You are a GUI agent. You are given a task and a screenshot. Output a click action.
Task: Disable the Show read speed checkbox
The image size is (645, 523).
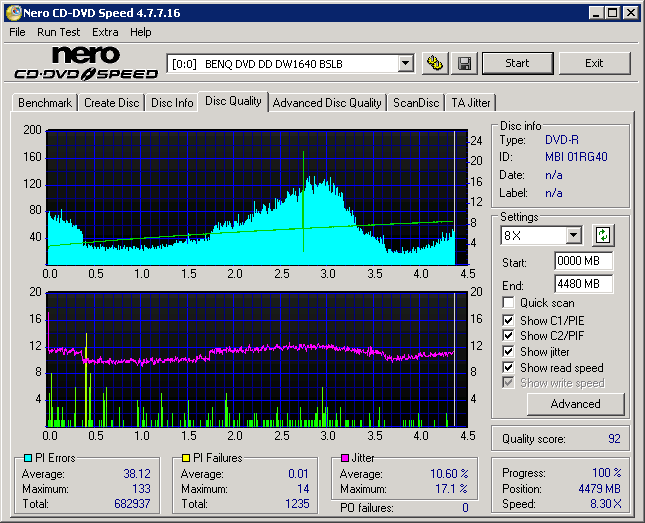click(x=509, y=368)
